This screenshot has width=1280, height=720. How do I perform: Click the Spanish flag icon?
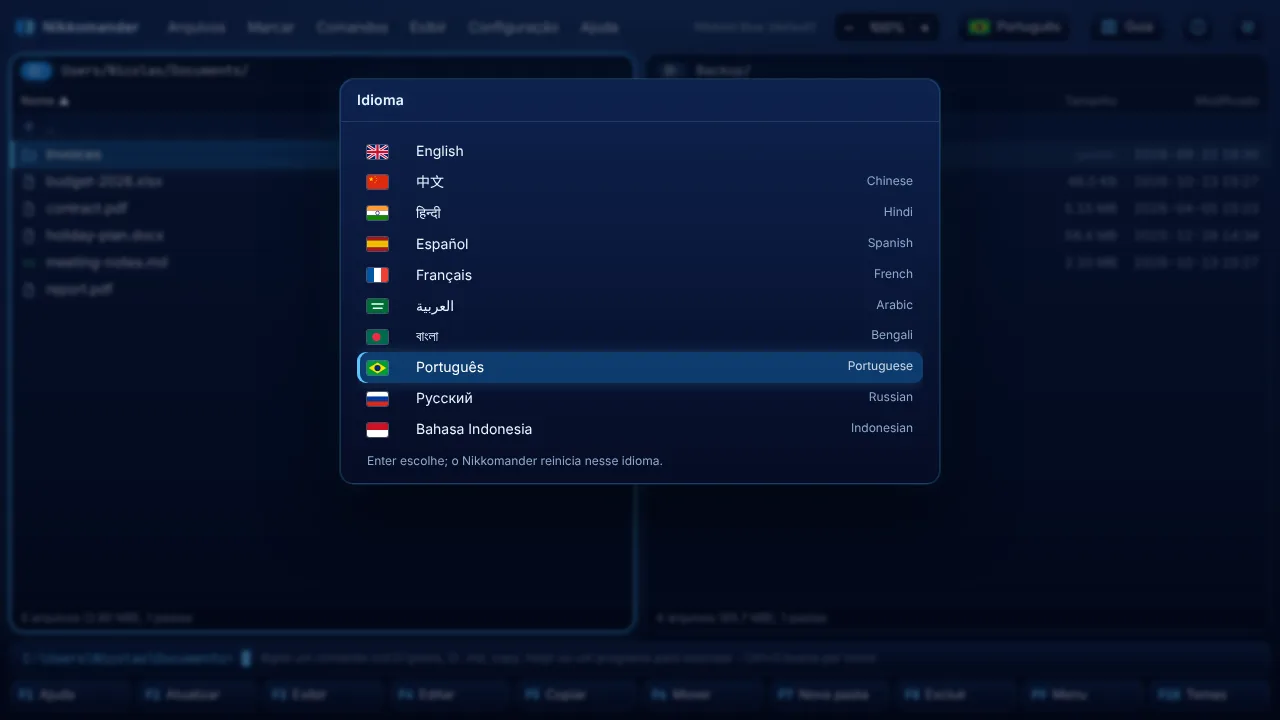377,244
